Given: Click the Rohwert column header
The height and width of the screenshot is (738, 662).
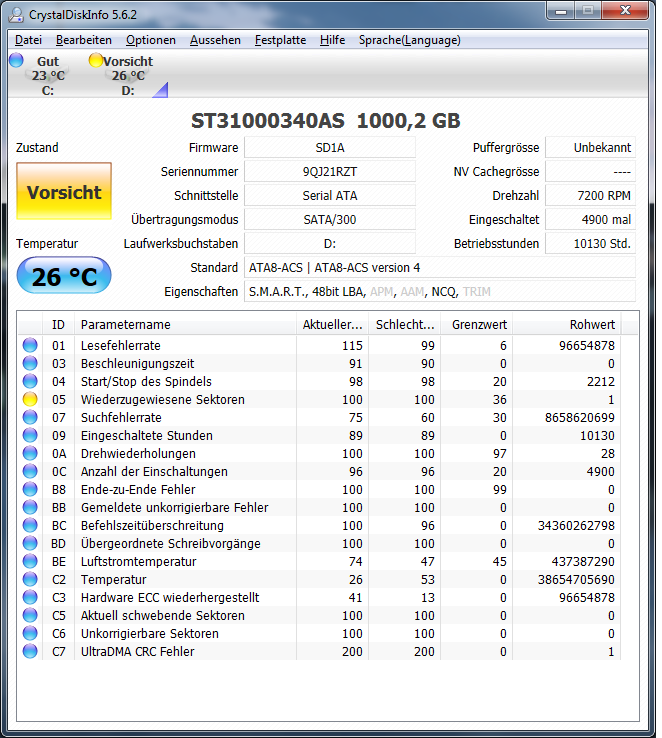Looking at the screenshot, I should pyautogui.click(x=566, y=324).
